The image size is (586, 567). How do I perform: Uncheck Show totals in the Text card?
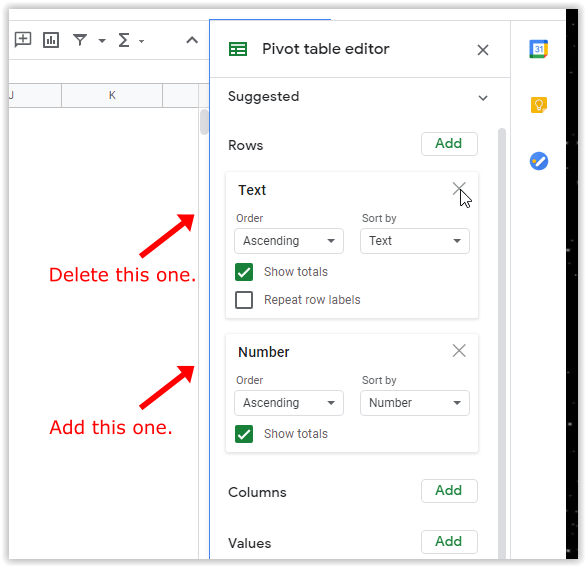pyautogui.click(x=244, y=272)
